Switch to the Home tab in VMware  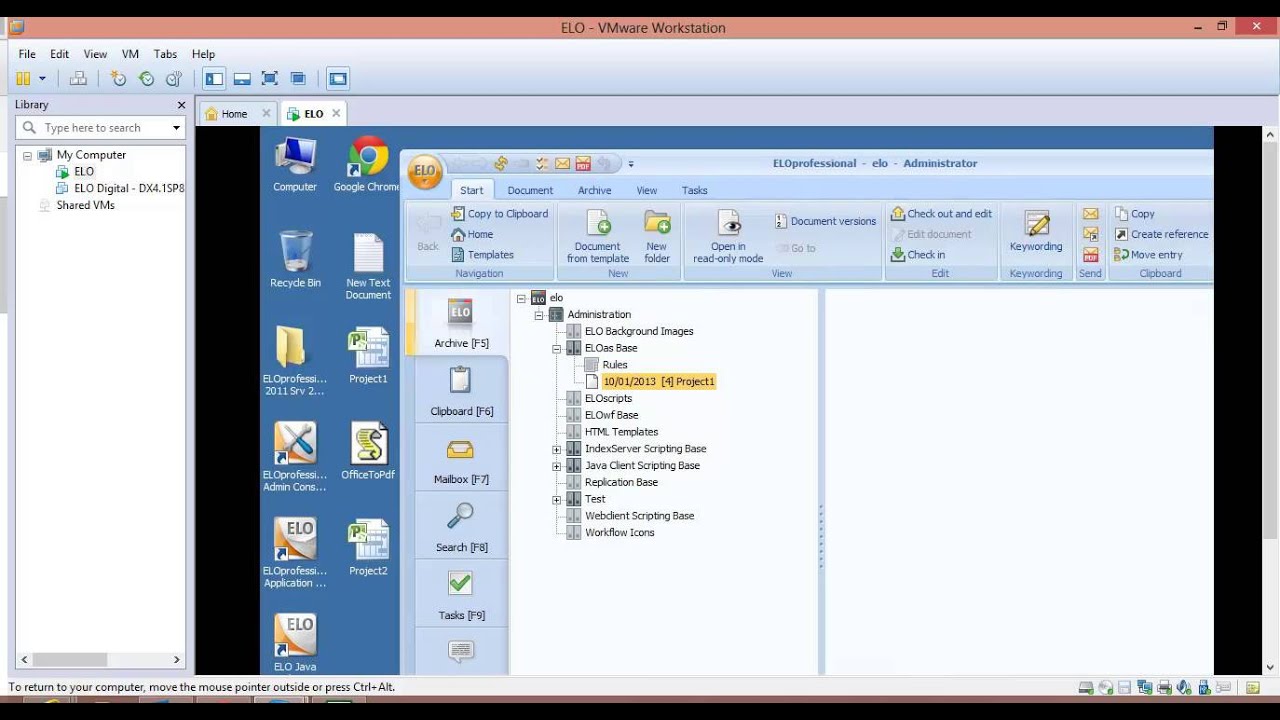234,114
